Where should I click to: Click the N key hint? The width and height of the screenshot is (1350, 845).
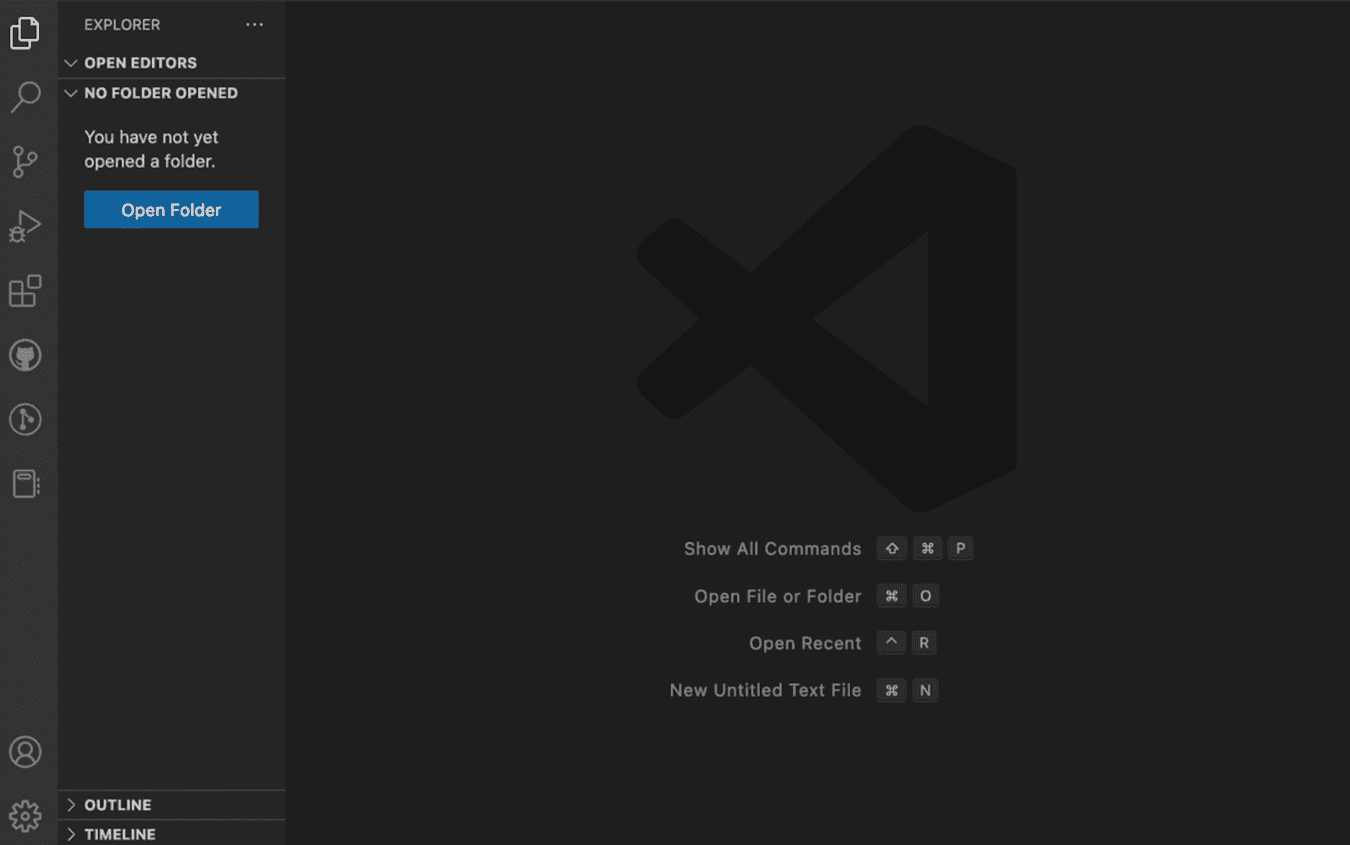click(925, 690)
